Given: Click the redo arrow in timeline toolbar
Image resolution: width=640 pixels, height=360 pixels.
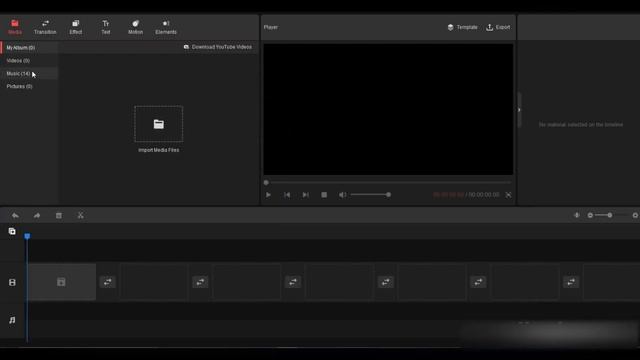Looking at the screenshot, I should click(37, 216).
